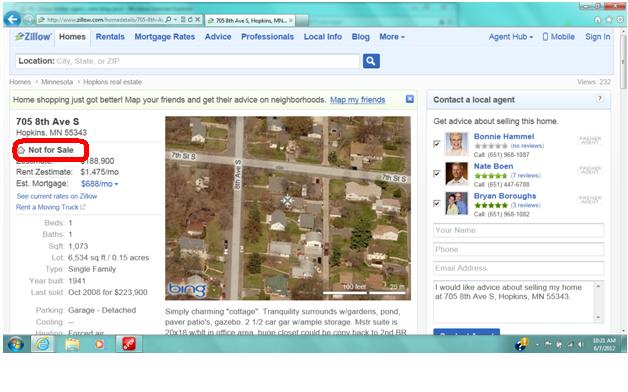Click the Windows Start orb
This screenshot has width=628, height=392.
[16, 344]
